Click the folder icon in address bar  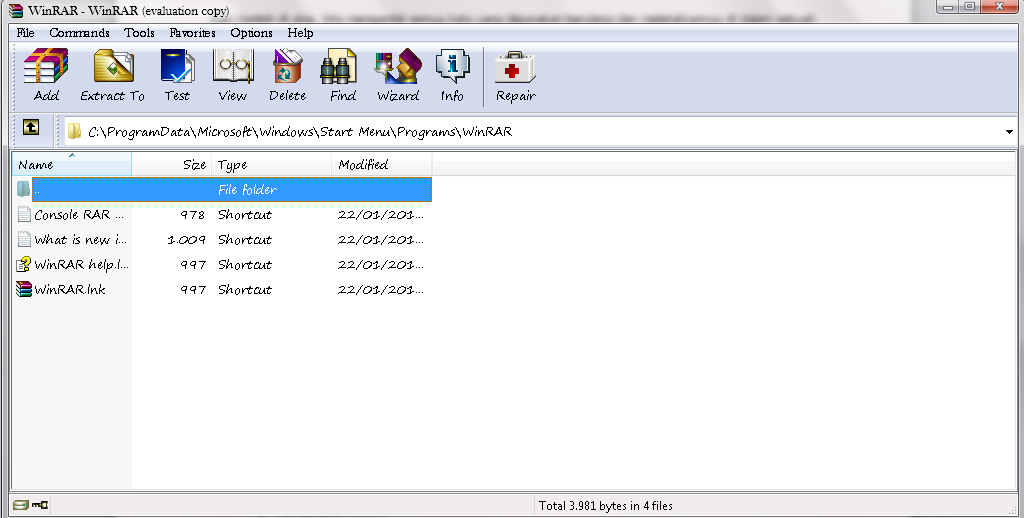click(74, 132)
